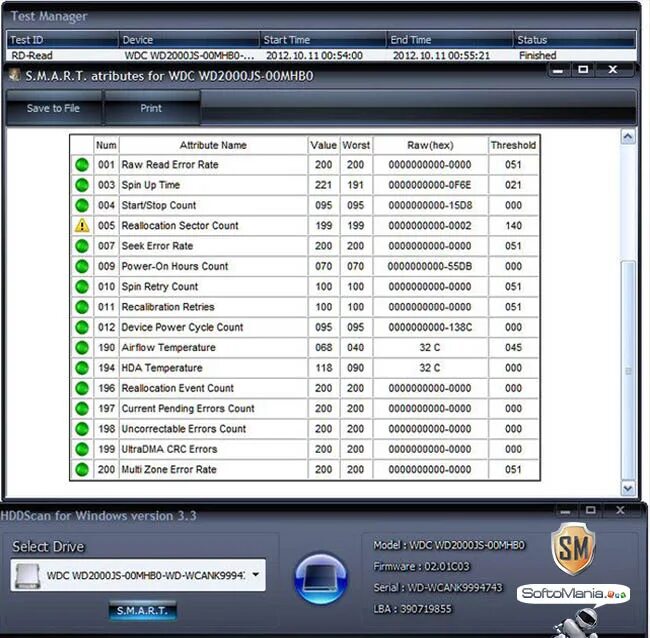Click the green status icon for Spin Up Time
The width and height of the screenshot is (650, 638).
point(82,185)
